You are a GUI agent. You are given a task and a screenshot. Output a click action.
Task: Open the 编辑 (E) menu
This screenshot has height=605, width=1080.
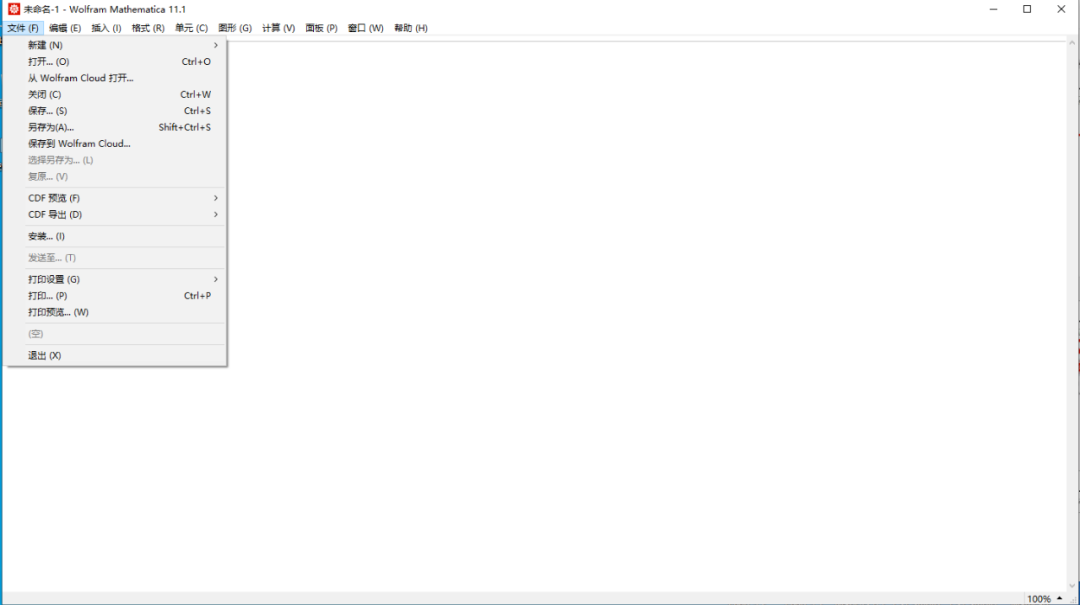[x=65, y=28]
